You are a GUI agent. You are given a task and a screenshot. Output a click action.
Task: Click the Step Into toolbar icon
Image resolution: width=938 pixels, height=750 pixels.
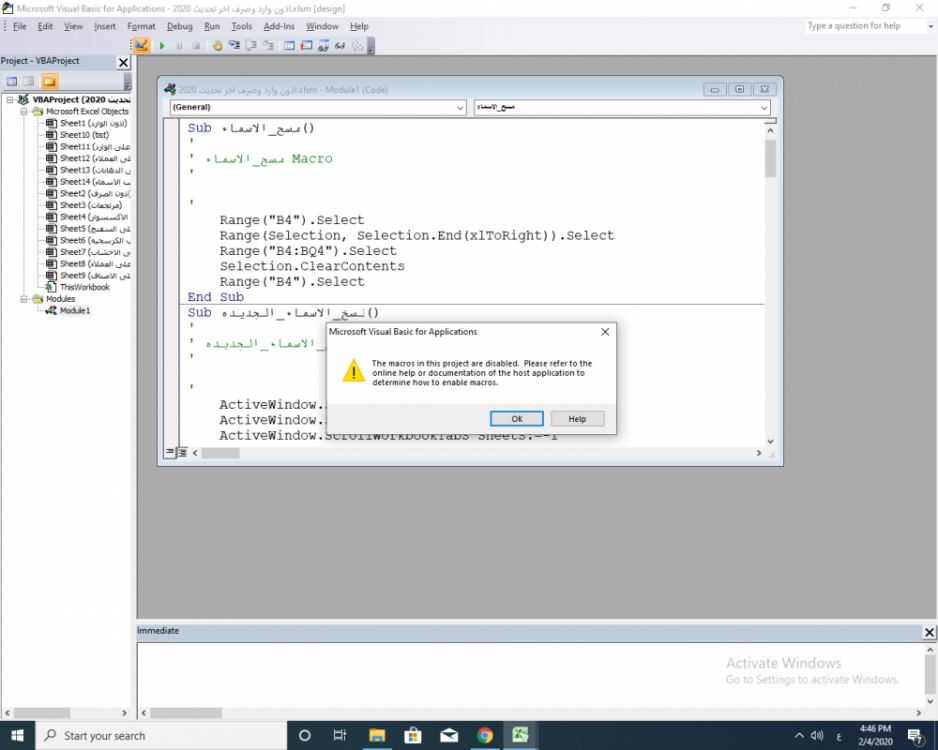234,45
